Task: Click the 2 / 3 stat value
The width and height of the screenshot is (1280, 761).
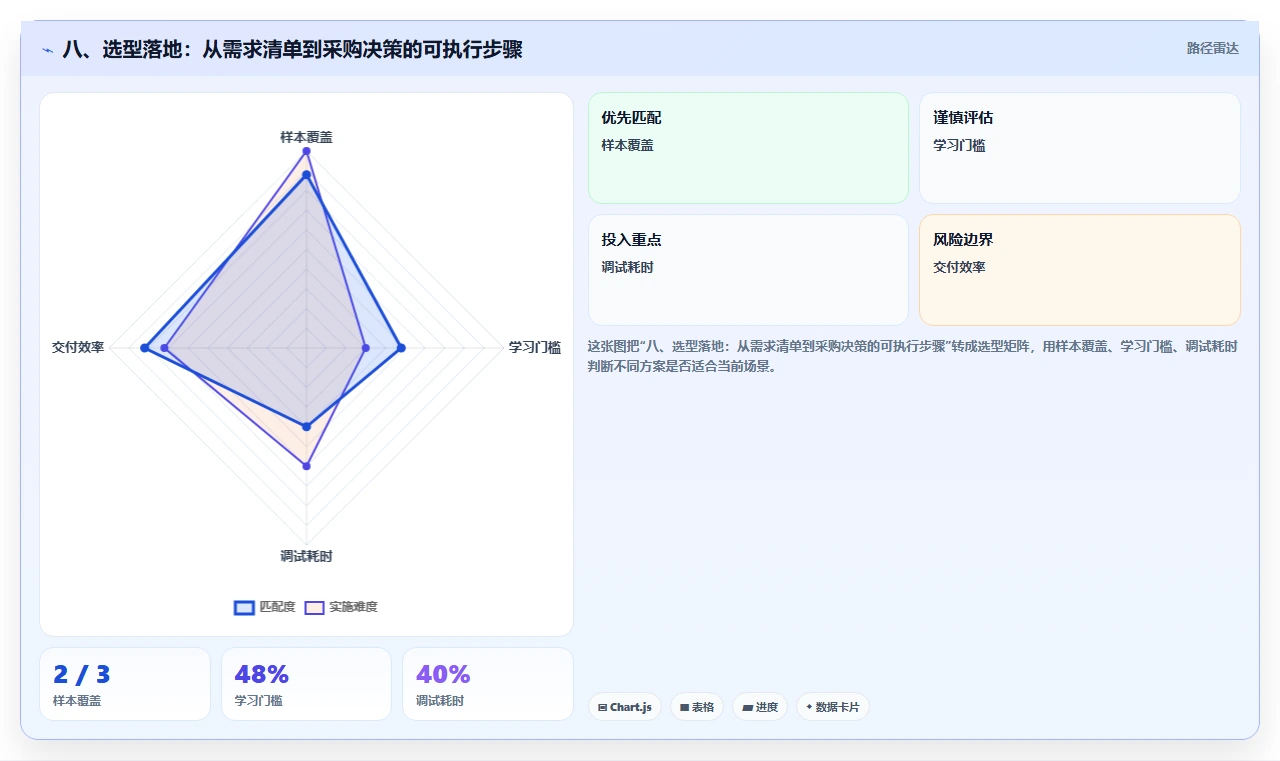Action: (82, 675)
